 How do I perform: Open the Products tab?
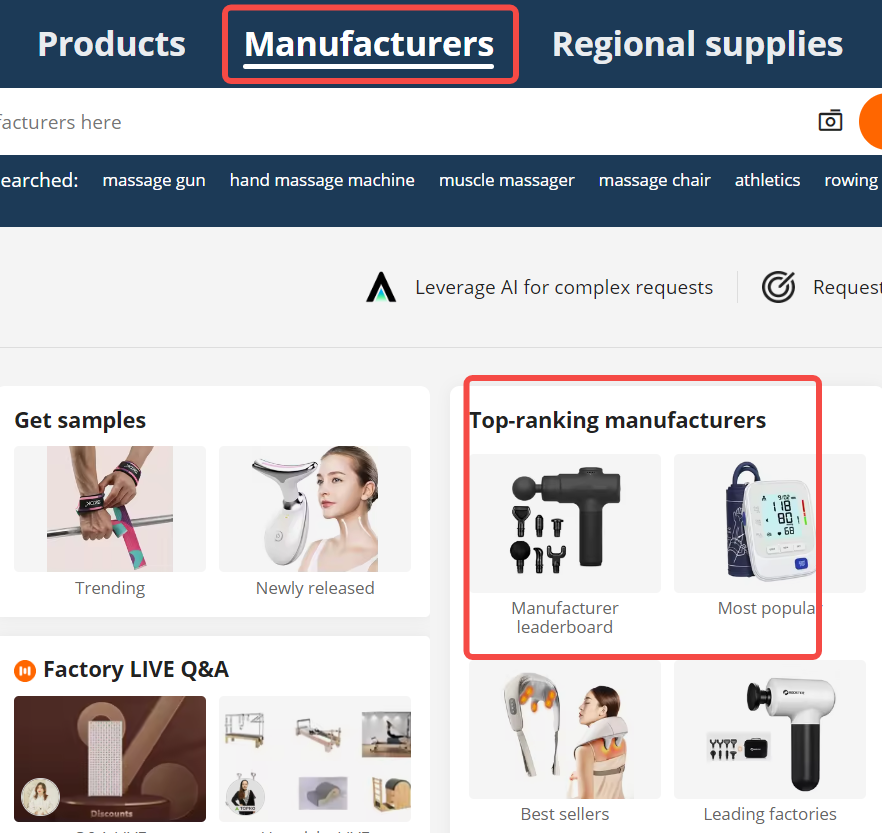point(111,44)
